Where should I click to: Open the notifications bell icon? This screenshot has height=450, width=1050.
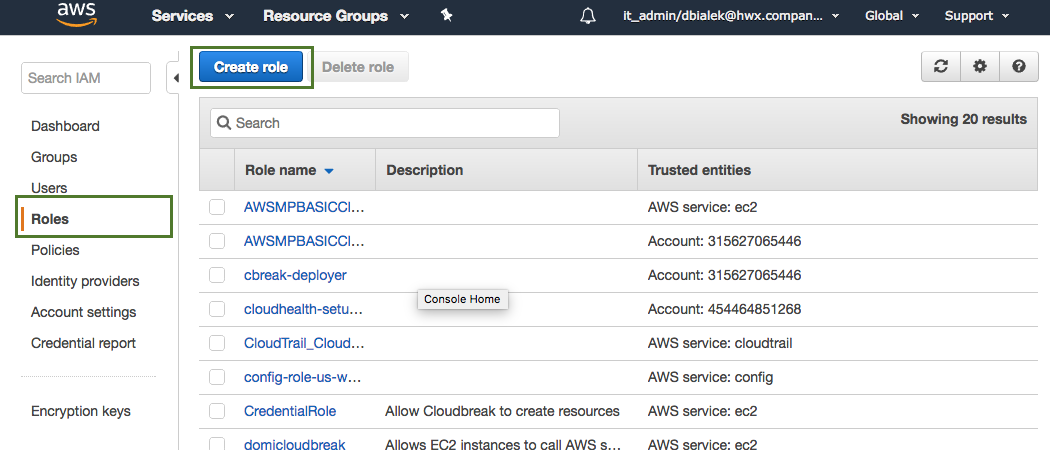[588, 16]
